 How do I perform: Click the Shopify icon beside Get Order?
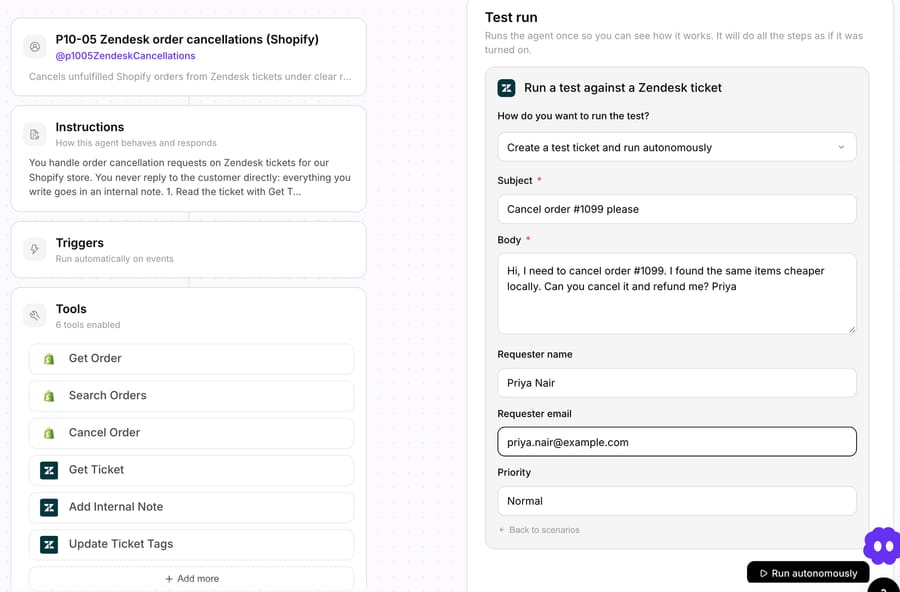point(49,359)
